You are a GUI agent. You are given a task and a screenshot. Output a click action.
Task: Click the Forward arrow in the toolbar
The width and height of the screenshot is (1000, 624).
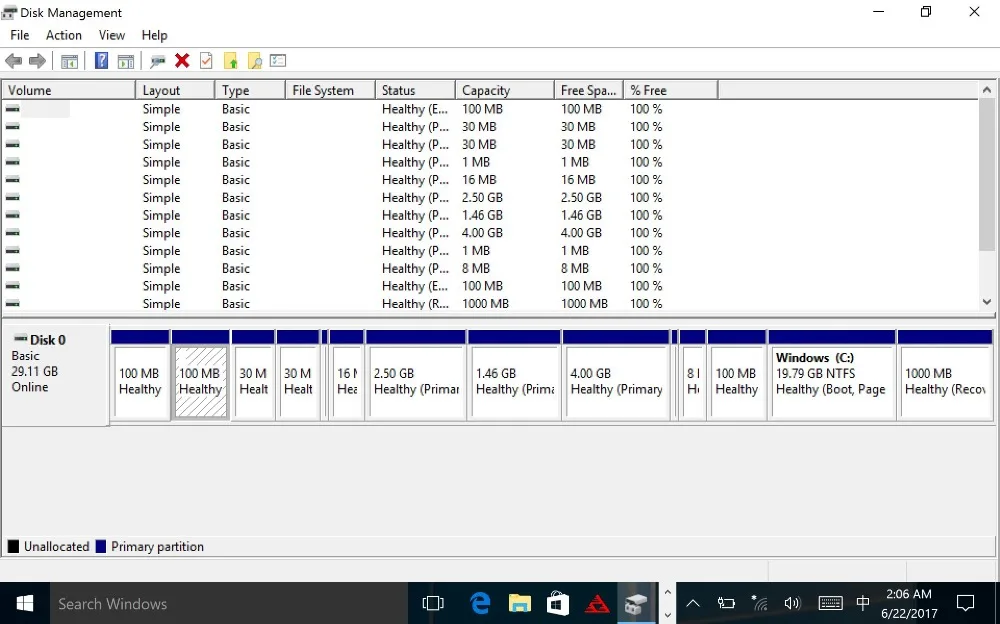tap(37, 61)
